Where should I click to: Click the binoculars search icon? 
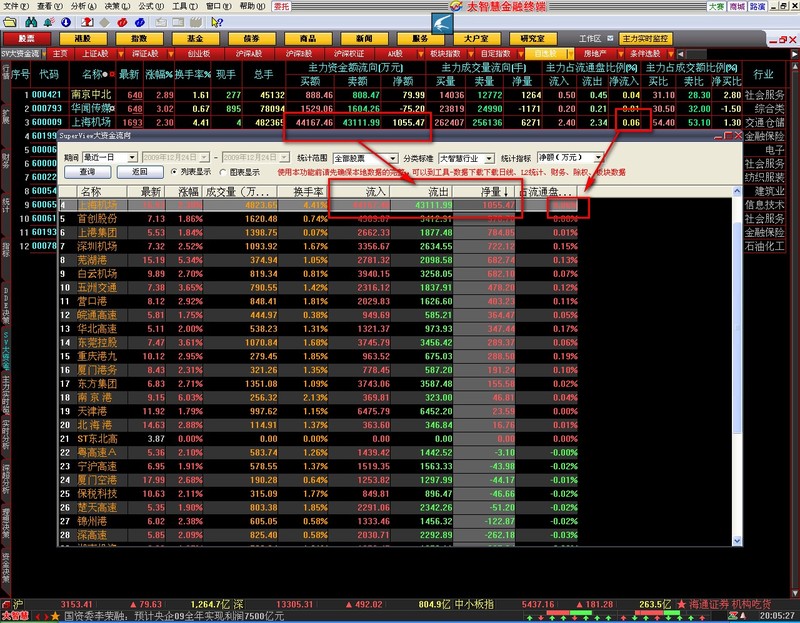click(x=31, y=22)
